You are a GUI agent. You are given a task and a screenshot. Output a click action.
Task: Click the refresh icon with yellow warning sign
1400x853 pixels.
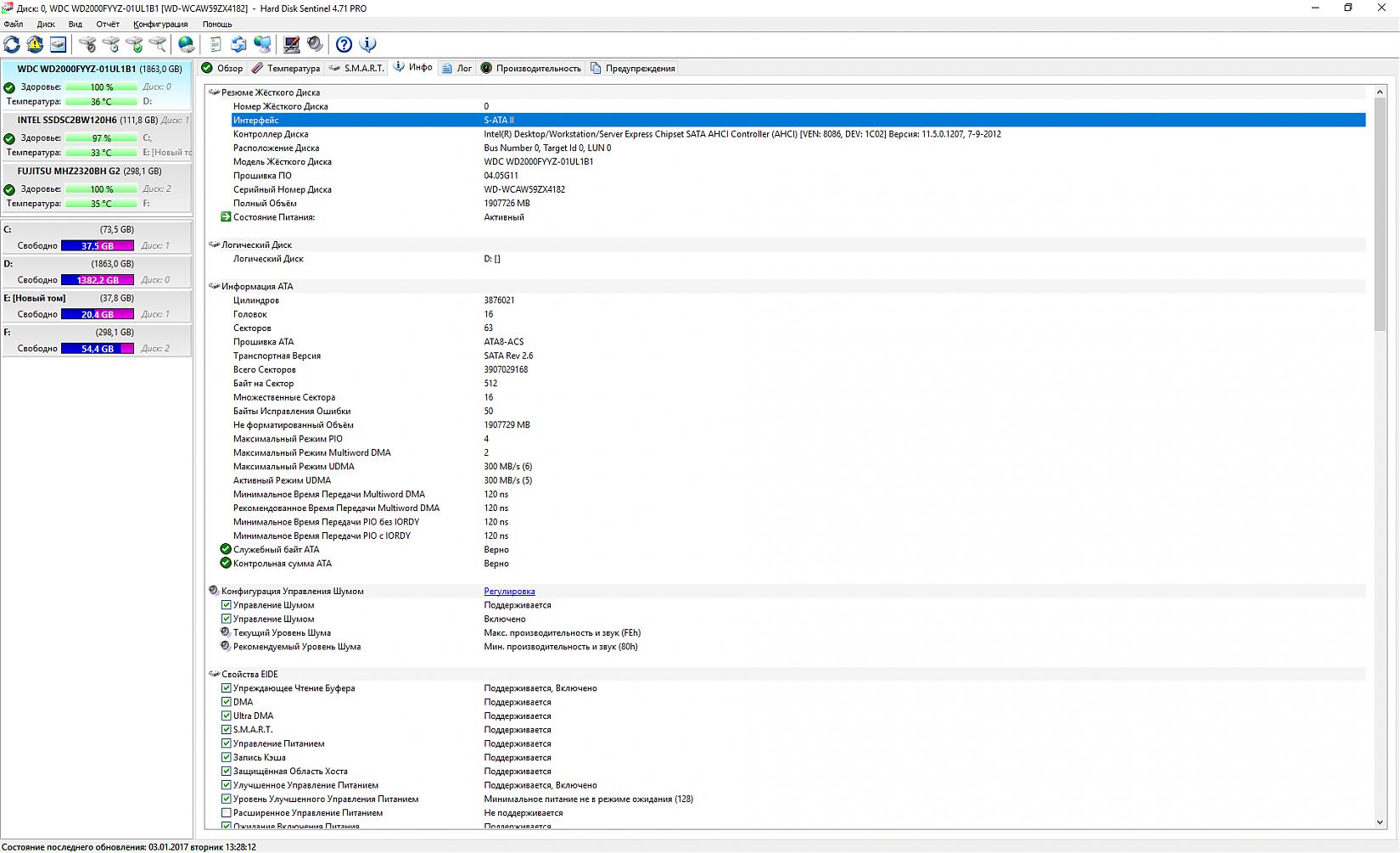[35, 44]
